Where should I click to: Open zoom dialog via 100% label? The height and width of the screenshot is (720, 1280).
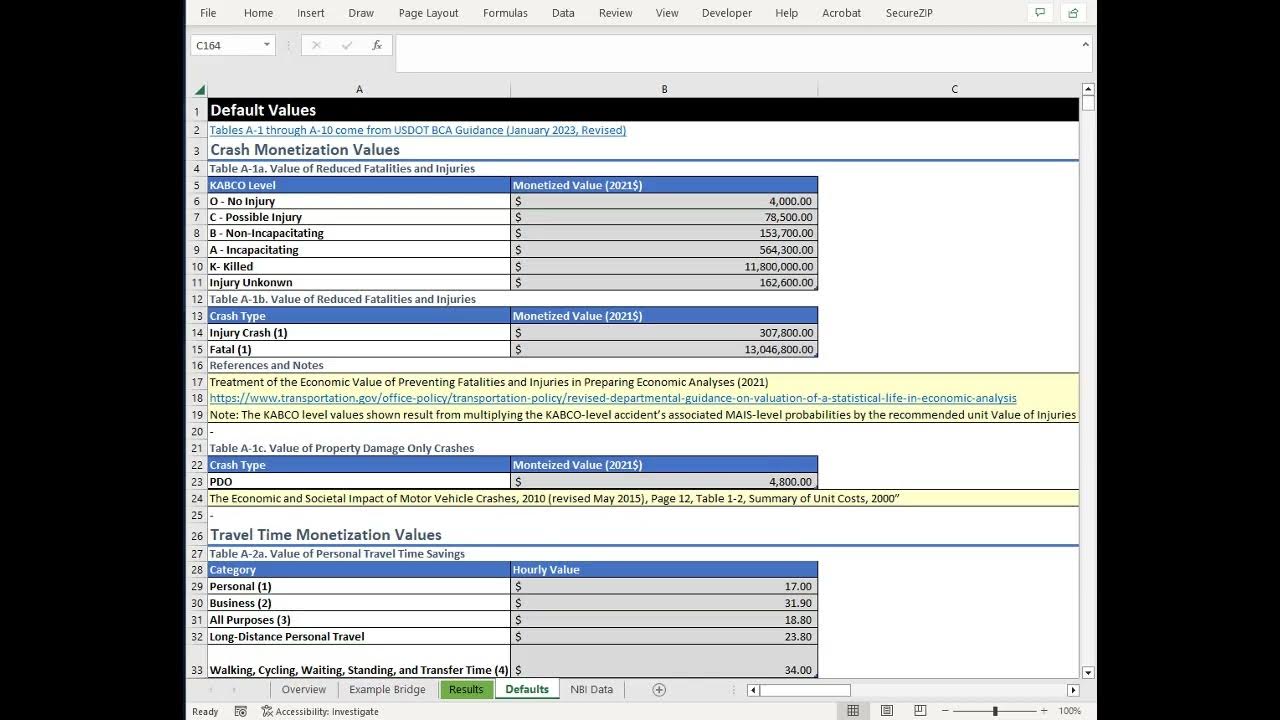(1069, 711)
